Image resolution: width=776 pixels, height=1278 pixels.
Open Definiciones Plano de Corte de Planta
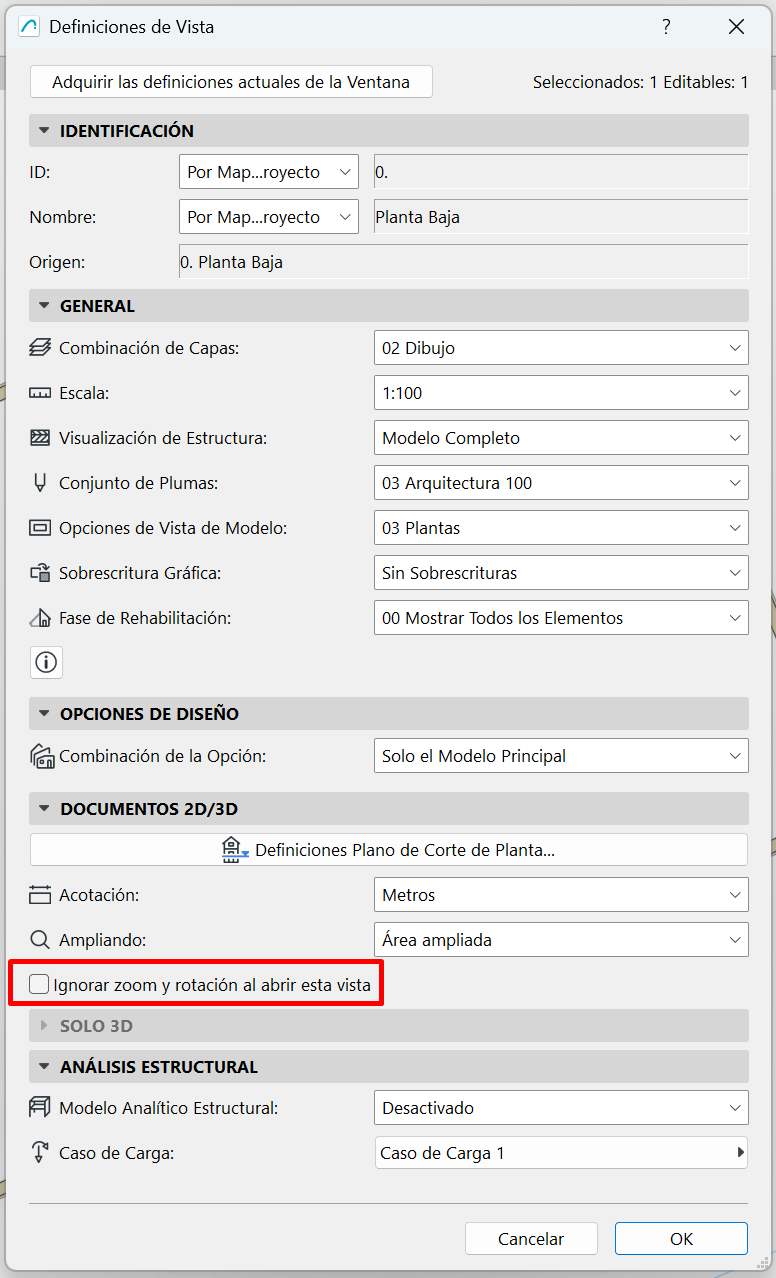pos(388,849)
